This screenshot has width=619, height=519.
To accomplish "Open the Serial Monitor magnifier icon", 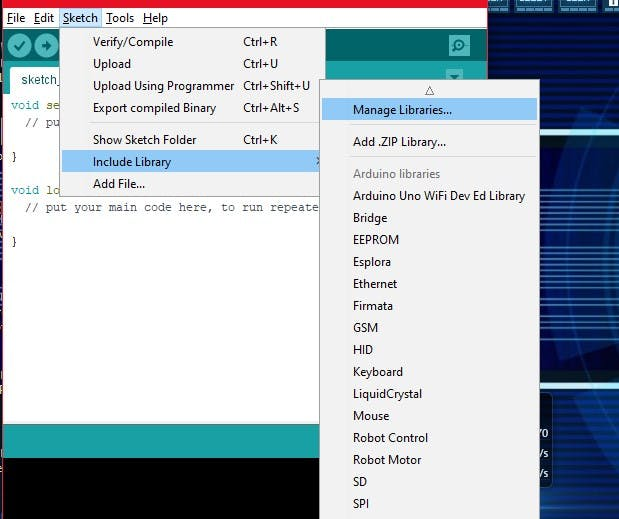I will tap(459, 45).
